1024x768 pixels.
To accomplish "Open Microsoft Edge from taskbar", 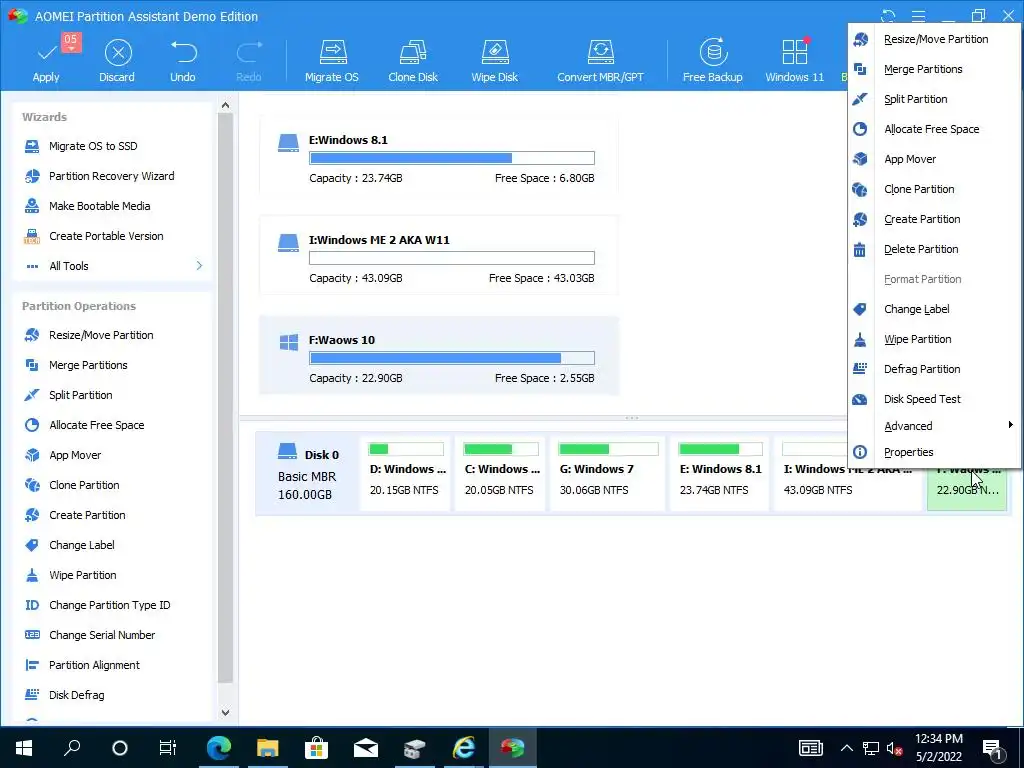I will pyautogui.click(x=219, y=748).
